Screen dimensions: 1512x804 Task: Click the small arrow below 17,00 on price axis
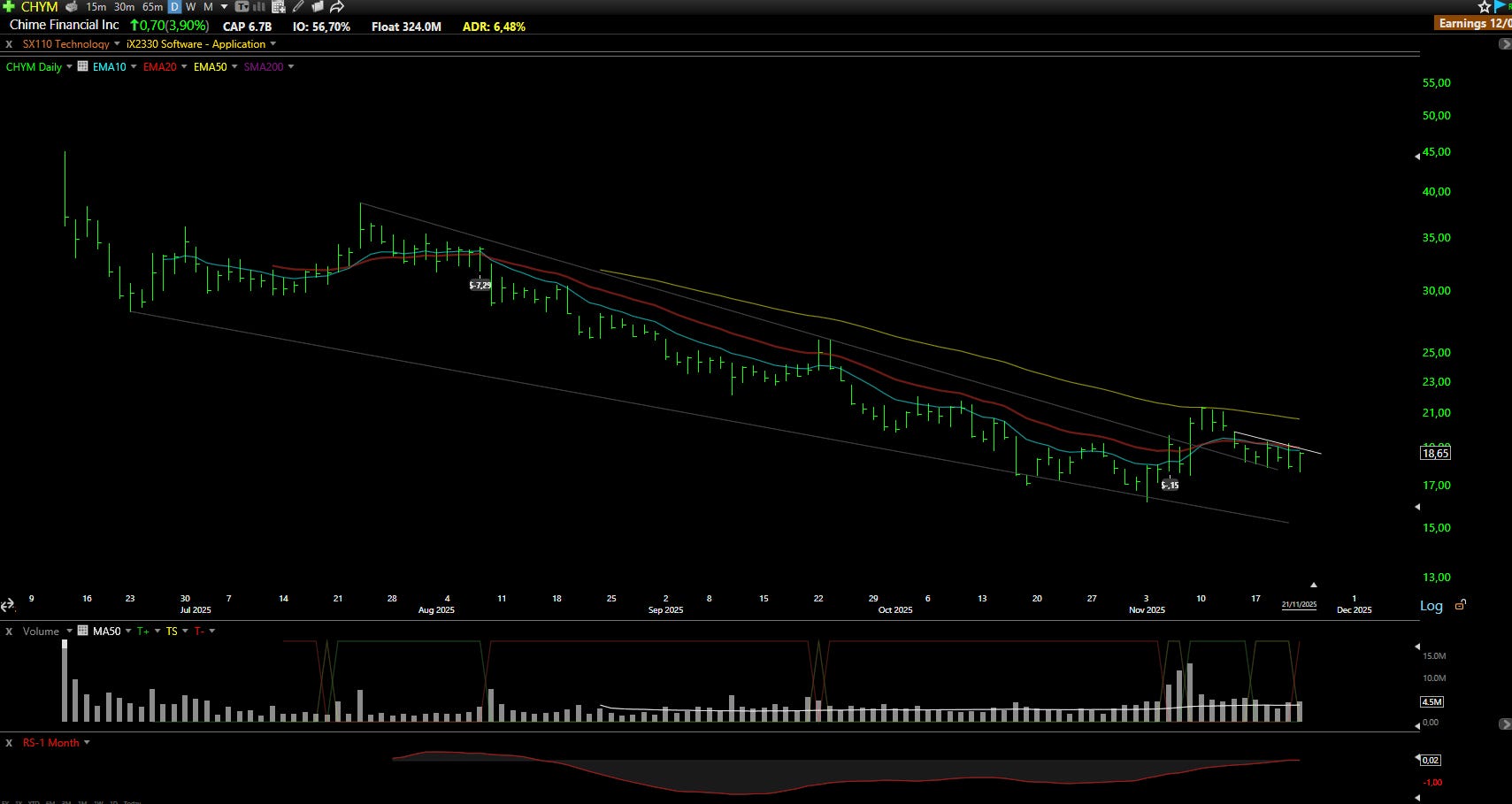[1417, 507]
